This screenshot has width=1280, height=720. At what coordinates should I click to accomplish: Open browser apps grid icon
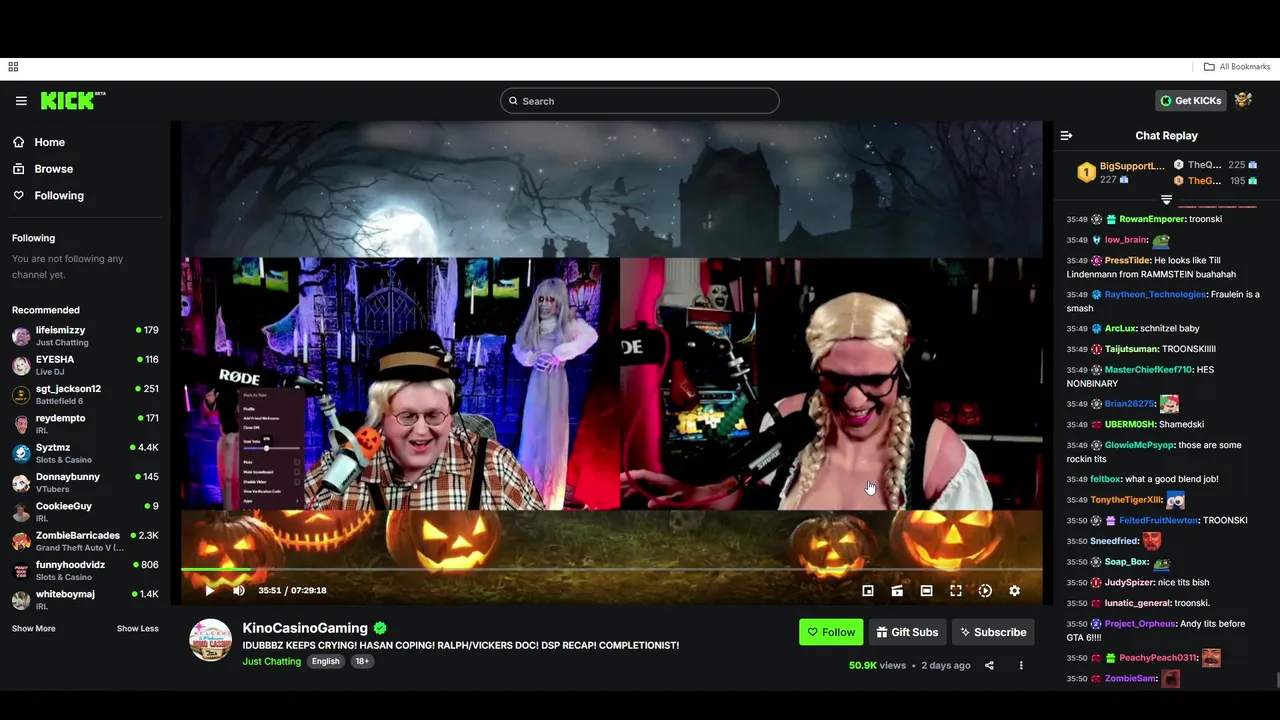13,67
